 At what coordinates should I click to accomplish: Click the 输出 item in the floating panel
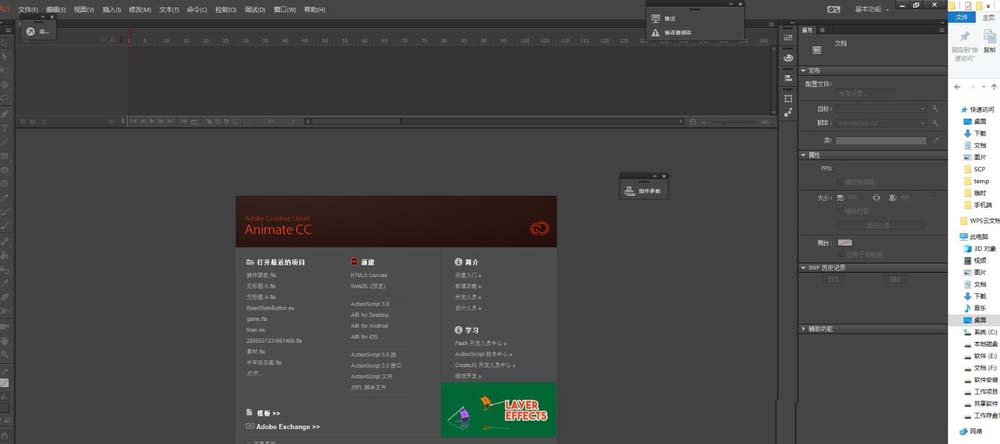(663, 19)
